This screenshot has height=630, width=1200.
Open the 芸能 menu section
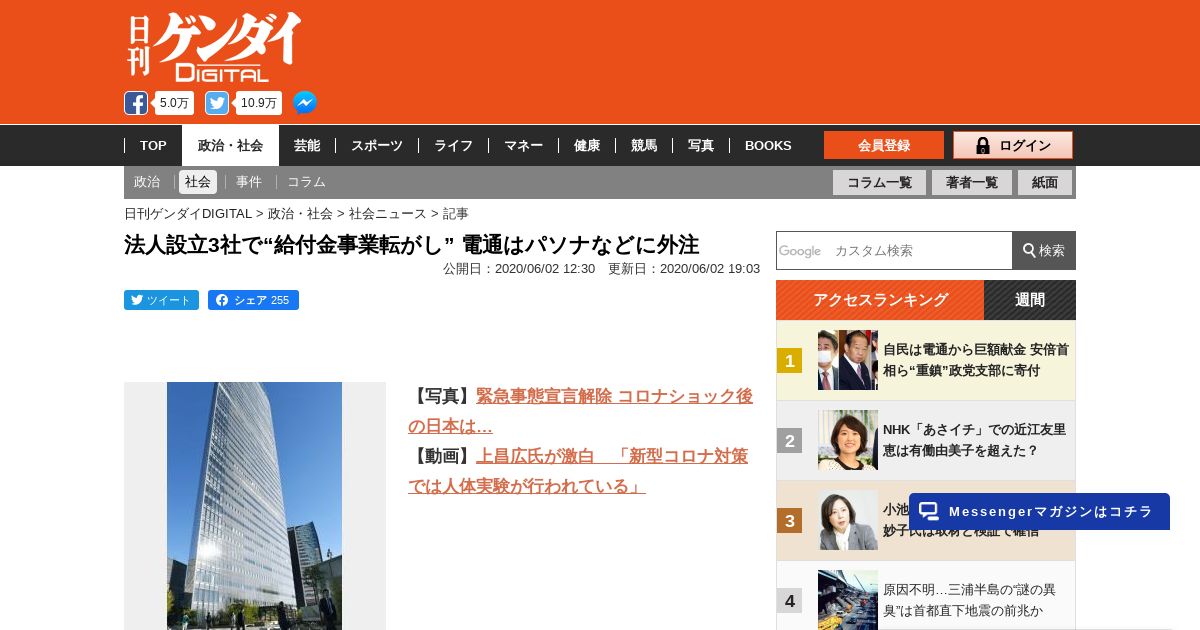pos(307,146)
